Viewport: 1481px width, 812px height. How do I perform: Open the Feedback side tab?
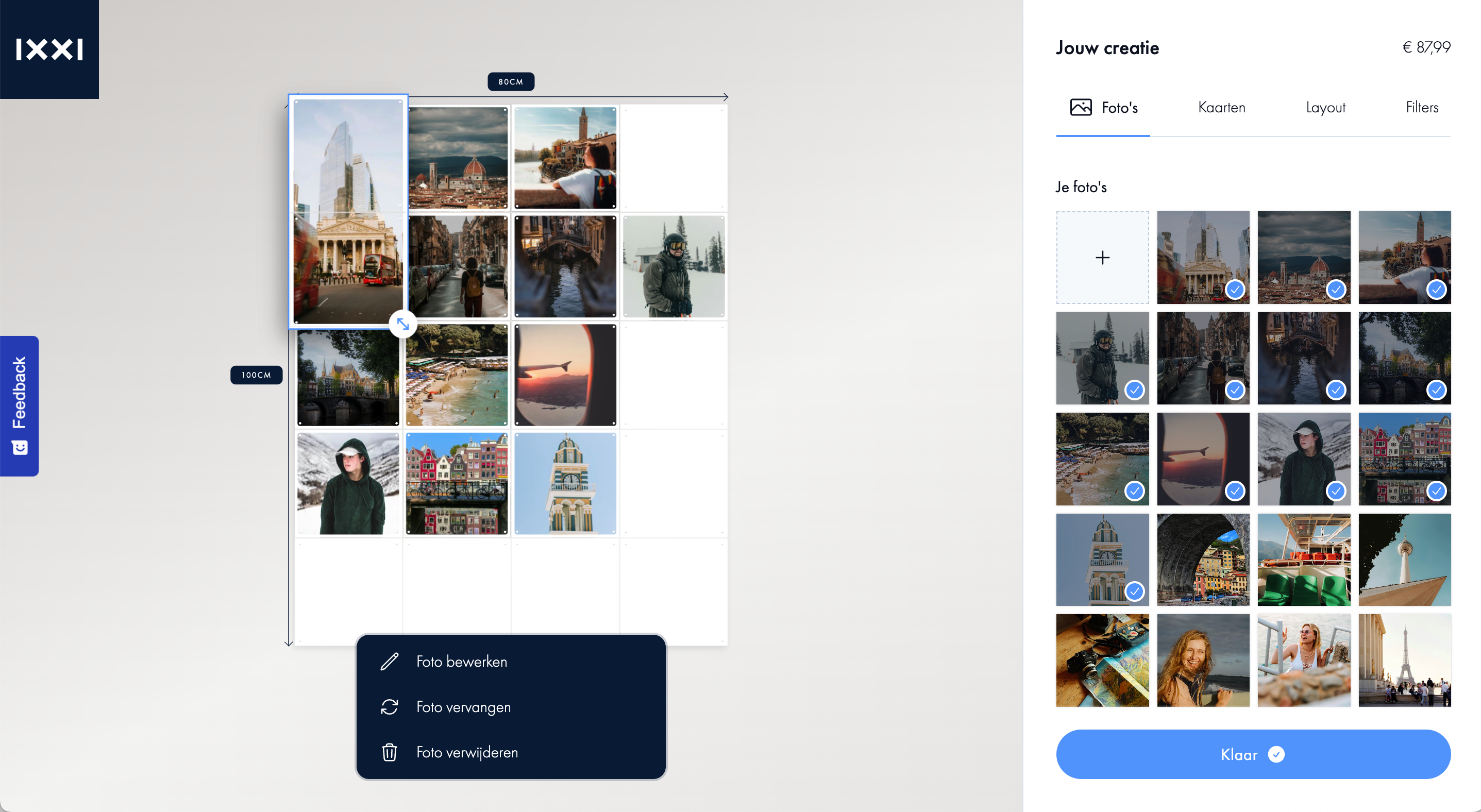(20, 405)
